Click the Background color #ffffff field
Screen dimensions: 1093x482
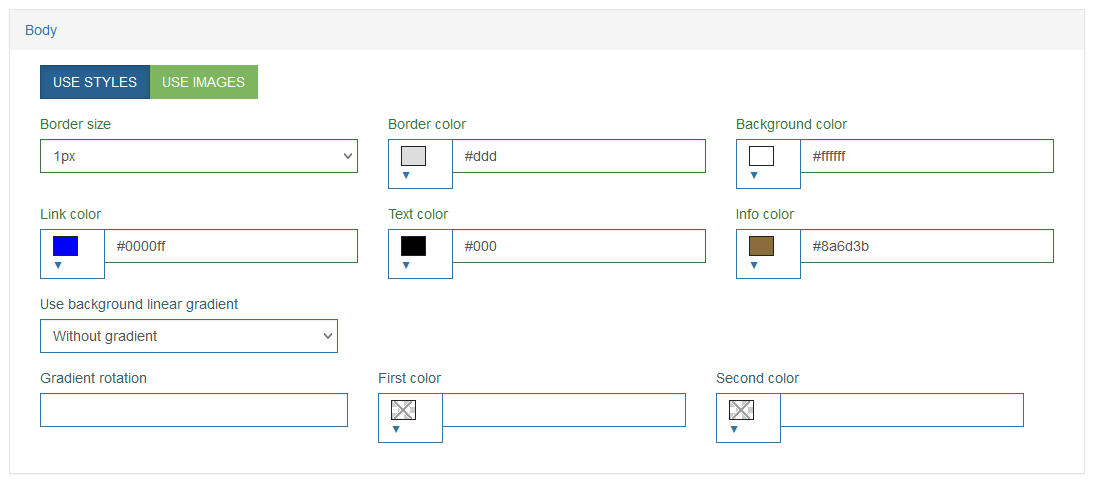click(x=927, y=156)
